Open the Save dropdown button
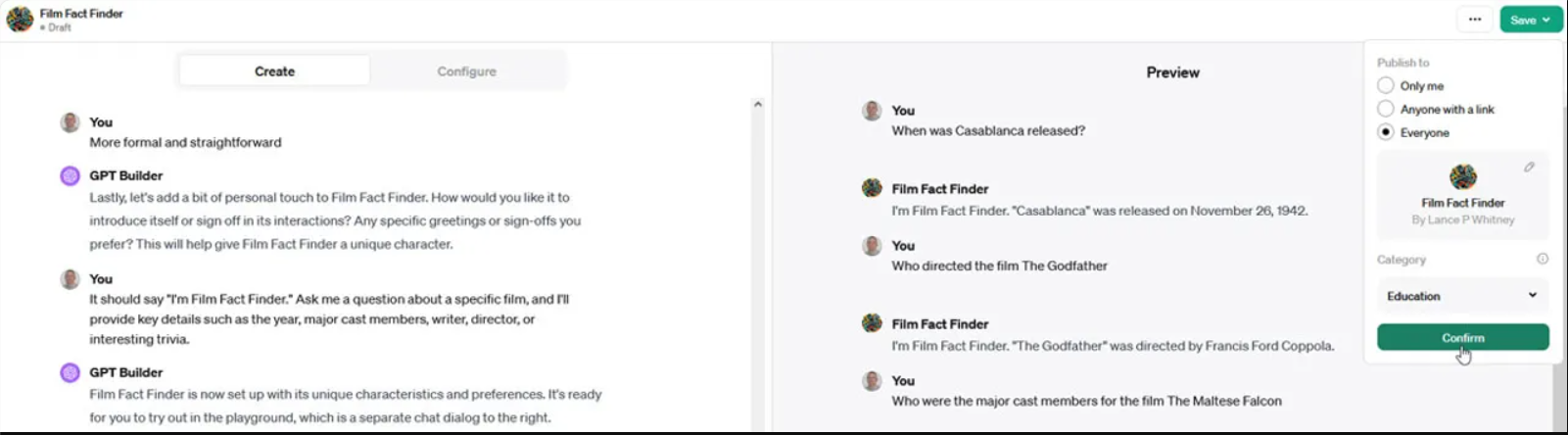Image resolution: width=1568 pixels, height=435 pixels. coord(1530,20)
